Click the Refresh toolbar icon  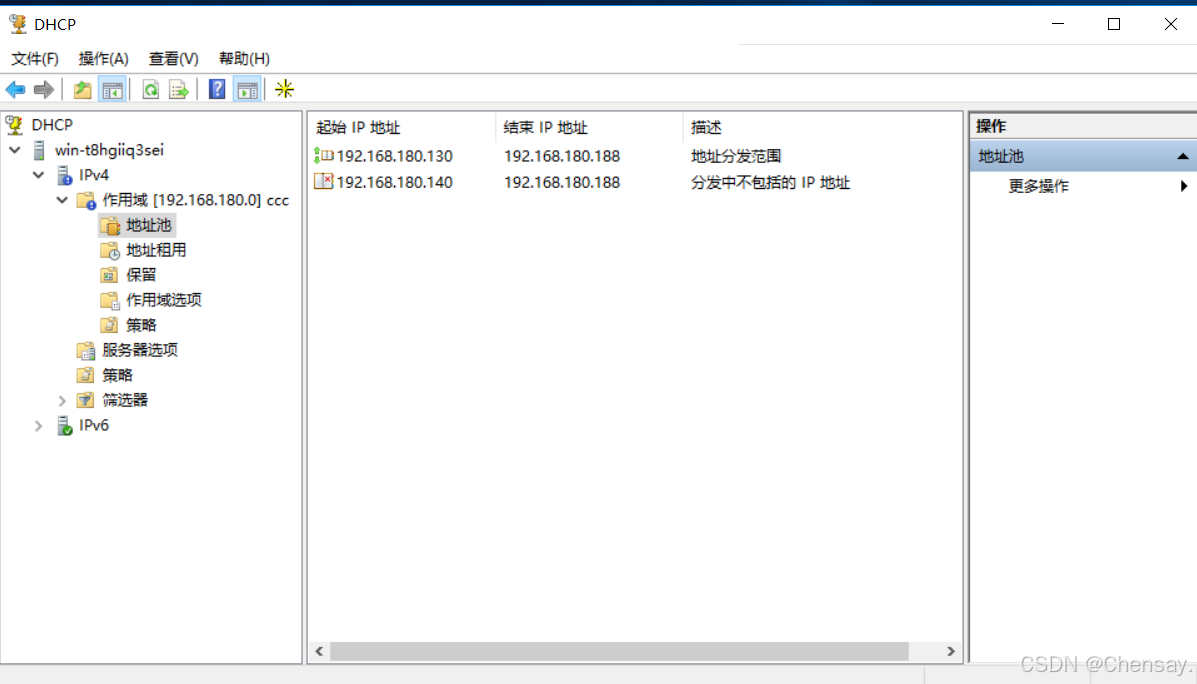(x=150, y=89)
